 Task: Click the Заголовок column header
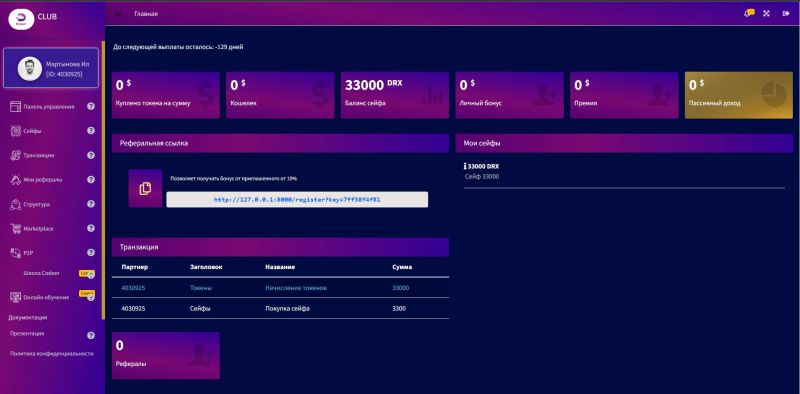[206, 267]
